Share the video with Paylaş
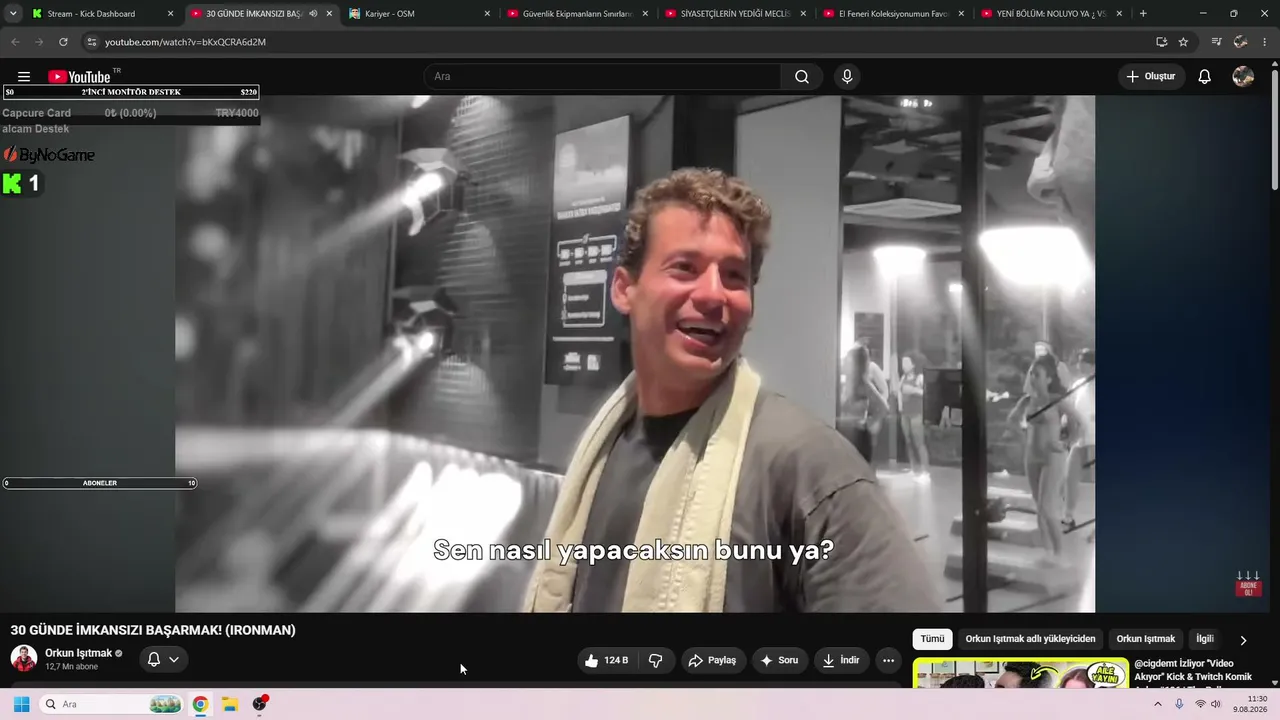Image resolution: width=1280 pixels, height=720 pixels. 713,660
